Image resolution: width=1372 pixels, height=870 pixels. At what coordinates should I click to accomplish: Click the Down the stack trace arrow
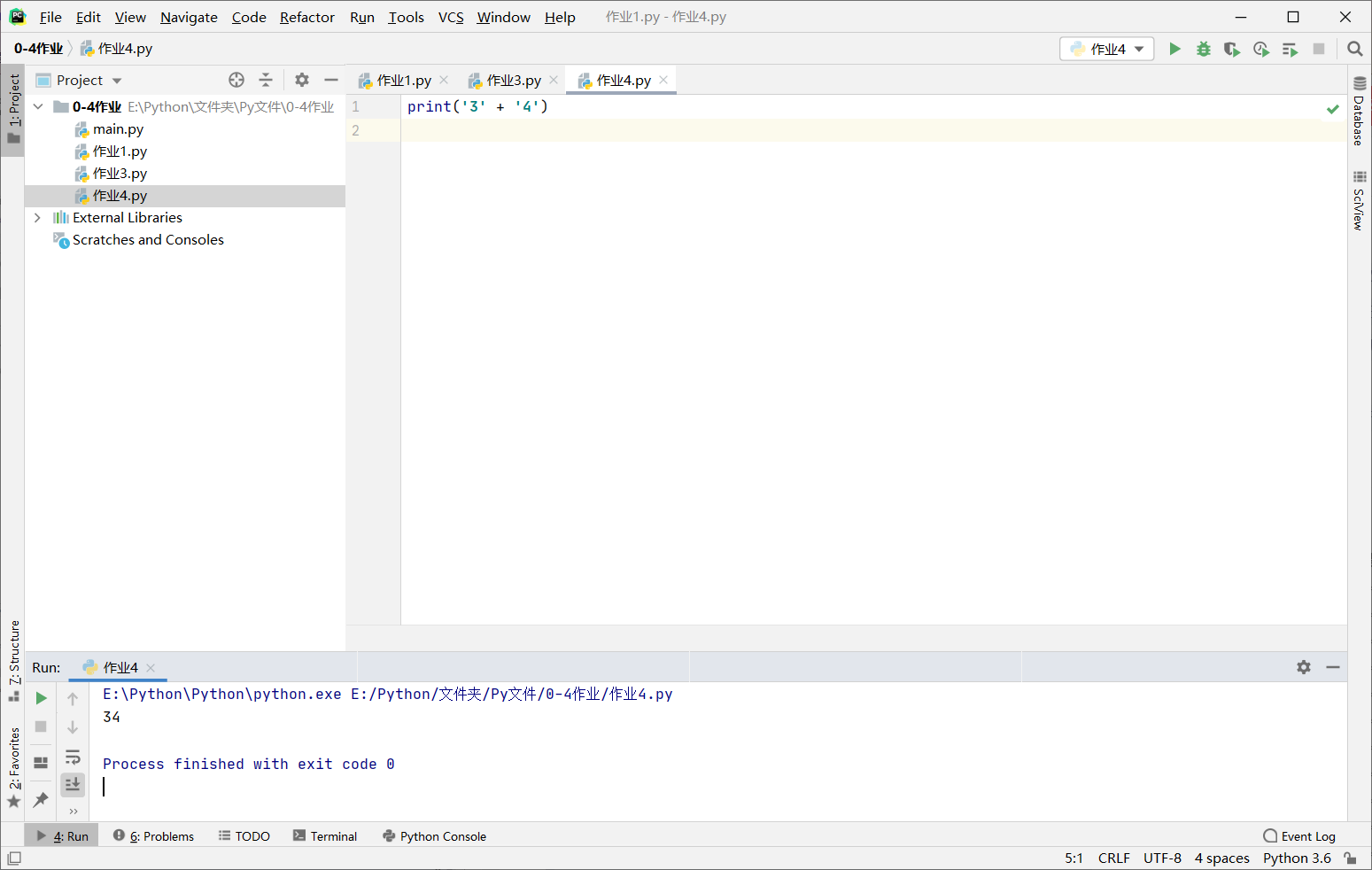(73, 727)
